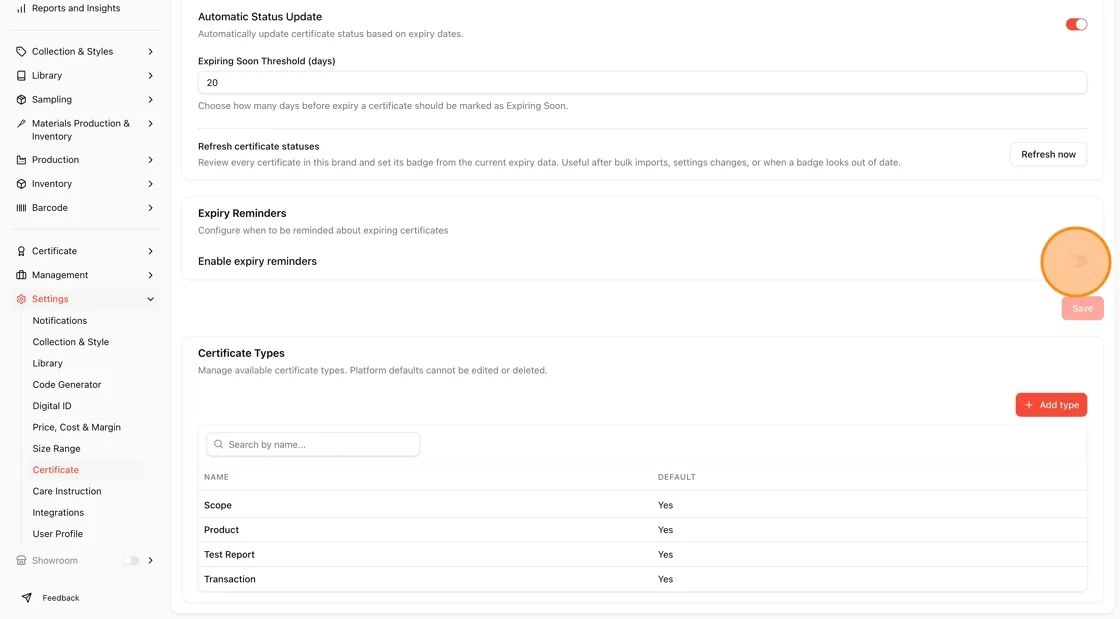Click the Management briefcase icon

[21, 275]
